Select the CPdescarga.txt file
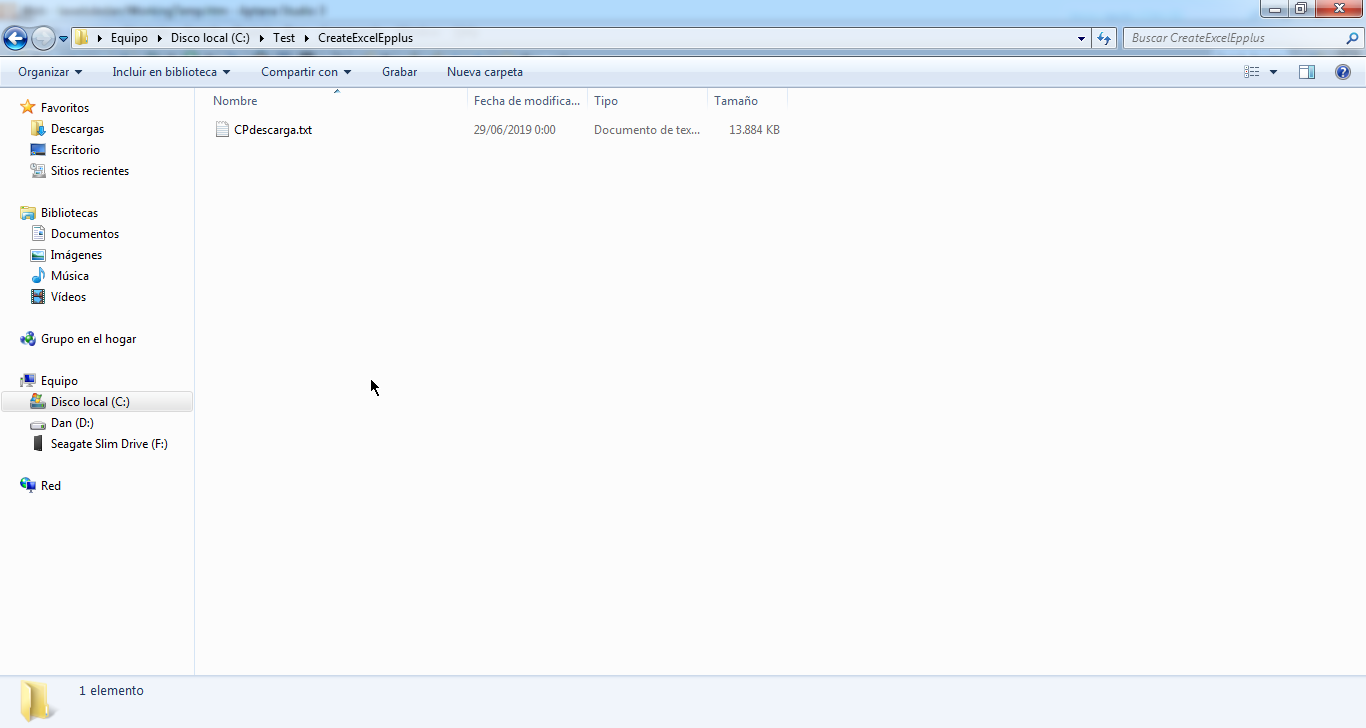Viewport: 1366px width, 728px height. click(x=272, y=130)
